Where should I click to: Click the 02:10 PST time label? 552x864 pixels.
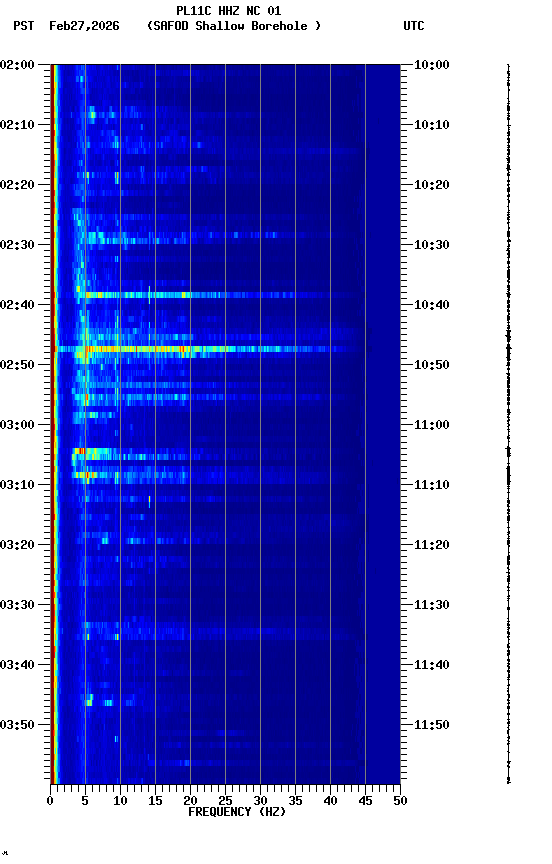(x=17, y=125)
